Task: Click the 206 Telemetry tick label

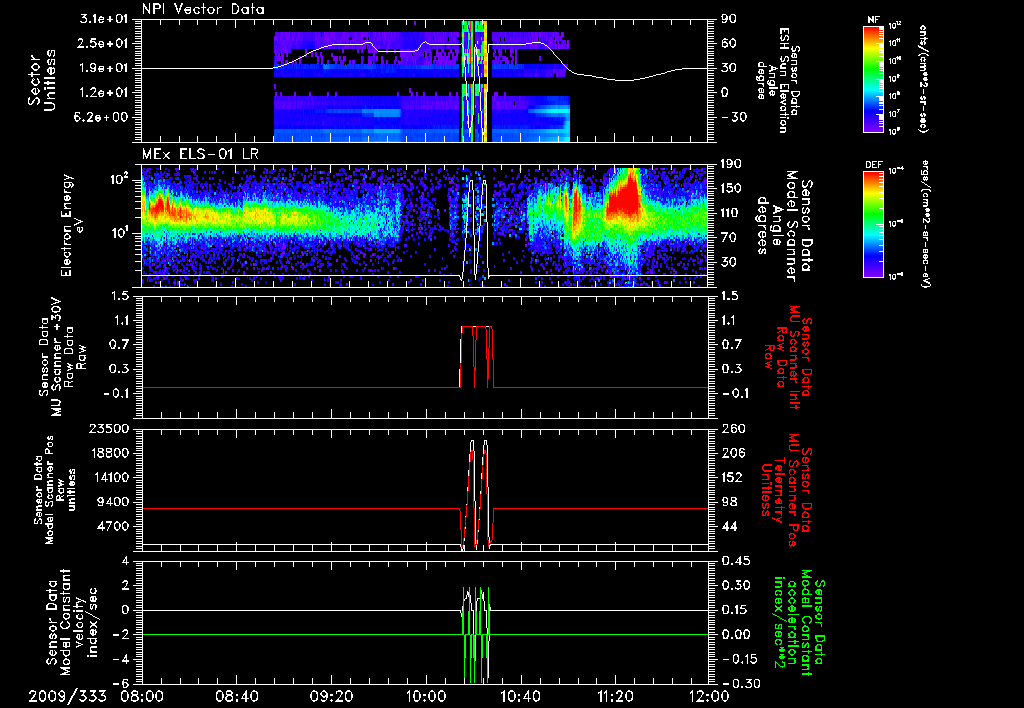Action: 731,453
